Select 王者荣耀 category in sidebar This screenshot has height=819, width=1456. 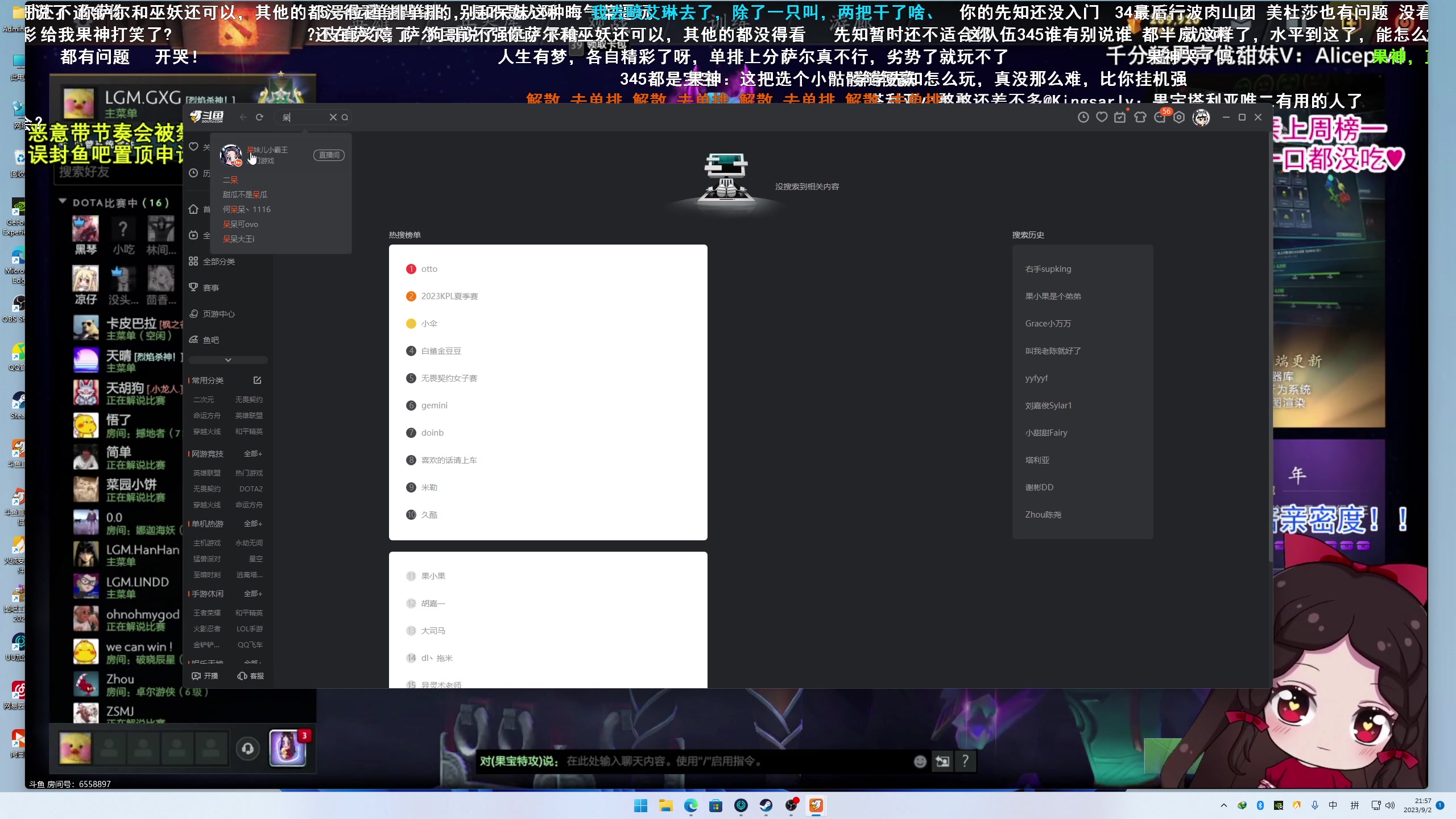point(206,613)
